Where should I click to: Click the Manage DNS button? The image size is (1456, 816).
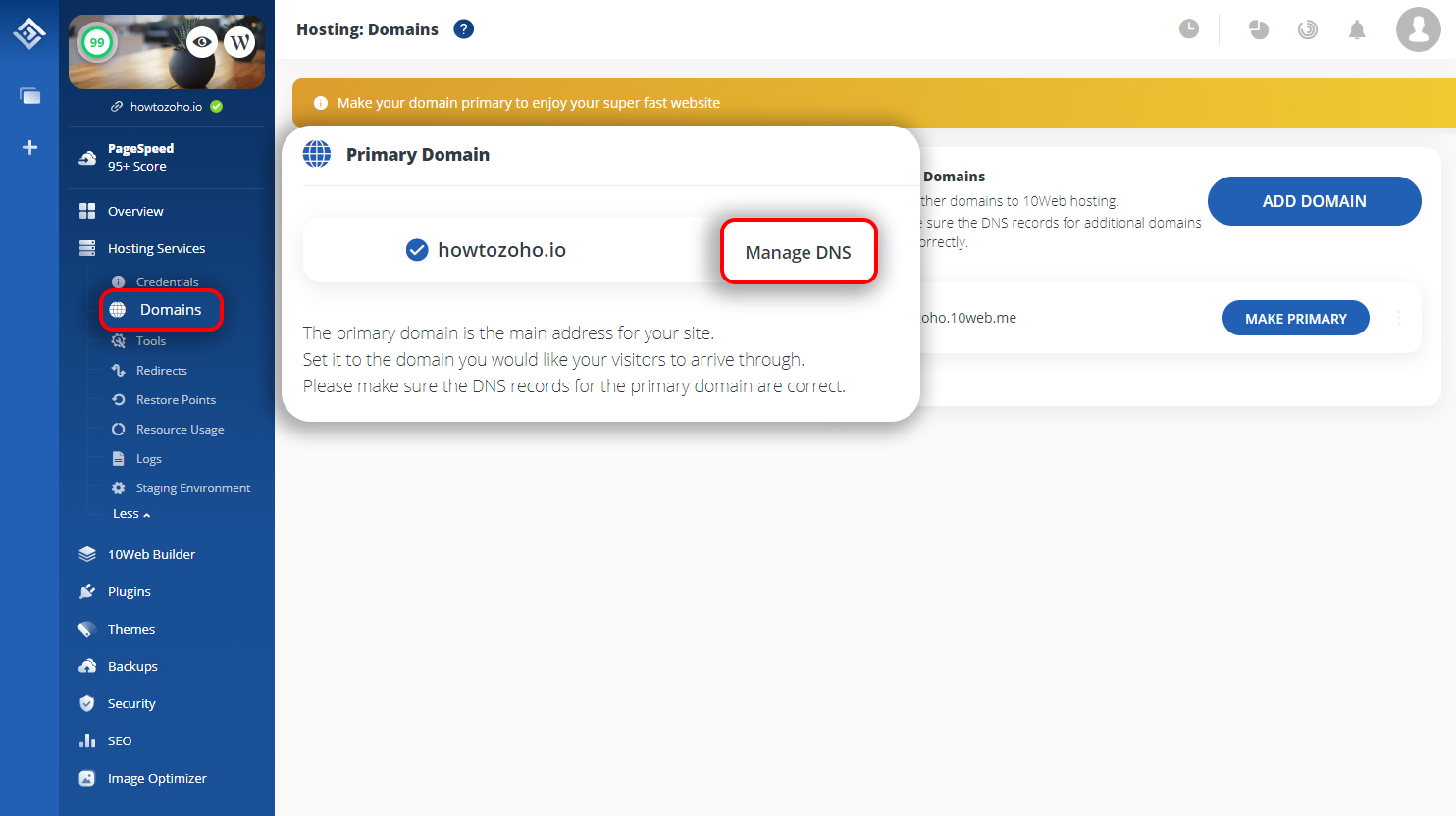click(799, 252)
